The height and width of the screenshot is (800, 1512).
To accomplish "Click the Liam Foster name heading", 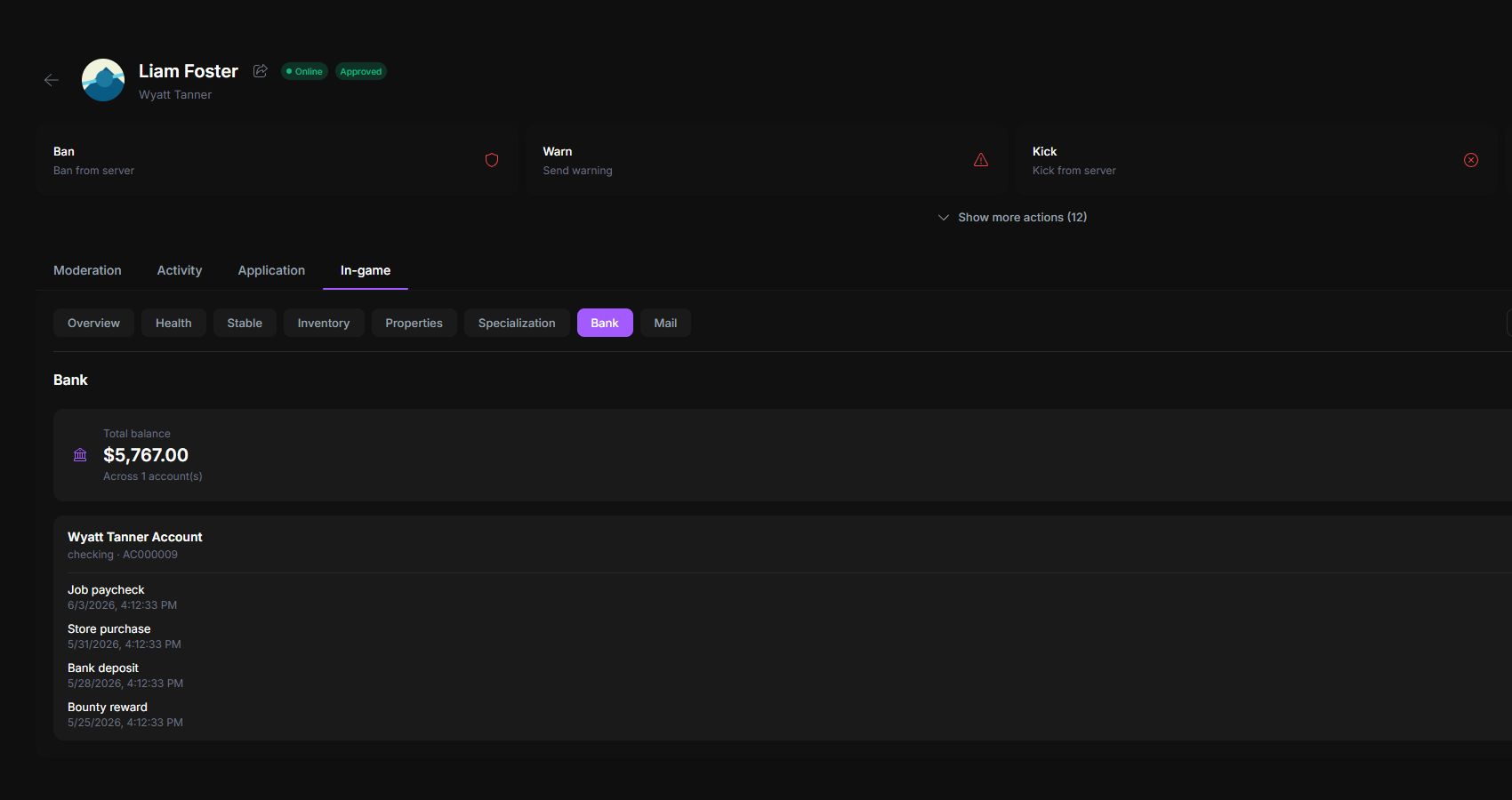I will pos(189,71).
